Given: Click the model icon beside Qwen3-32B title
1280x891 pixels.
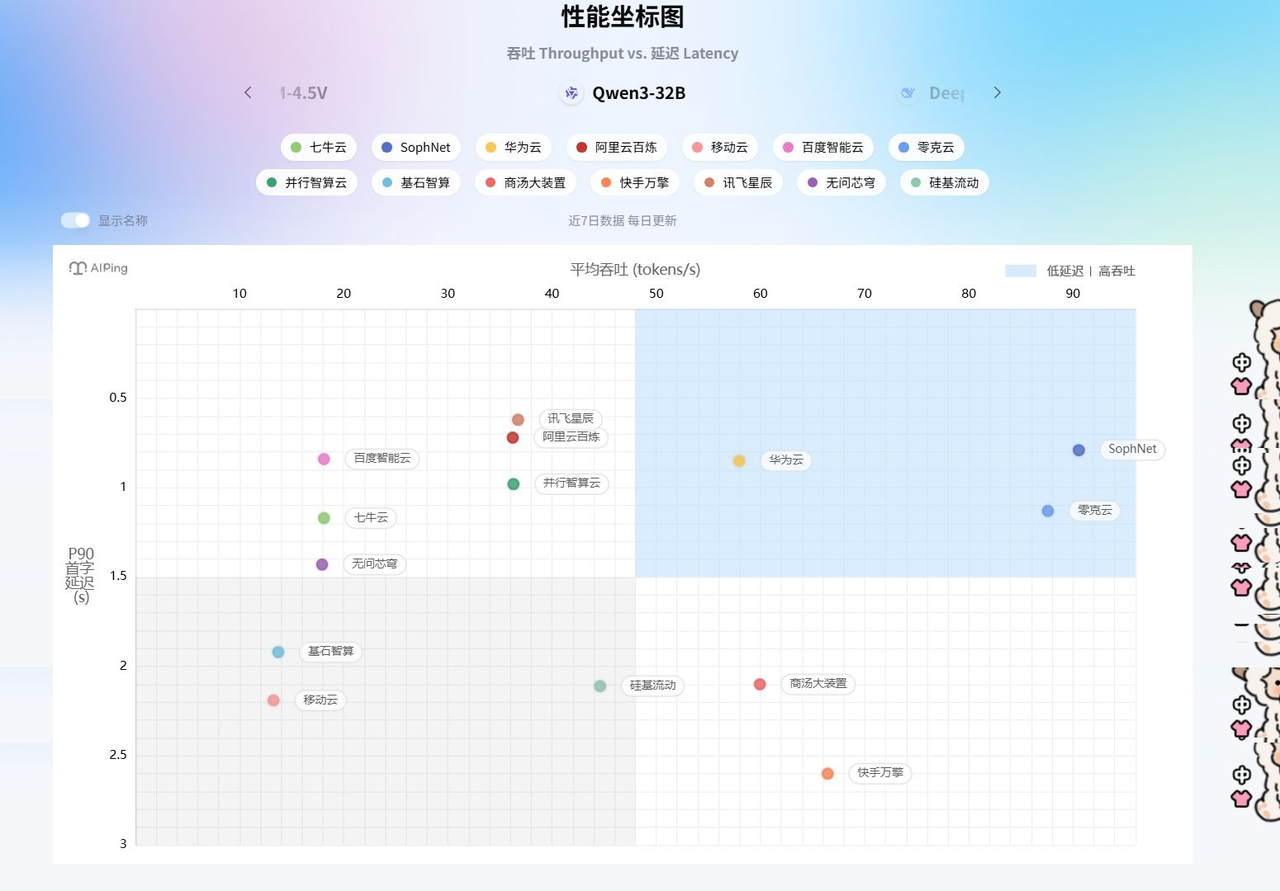Looking at the screenshot, I should coord(570,93).
